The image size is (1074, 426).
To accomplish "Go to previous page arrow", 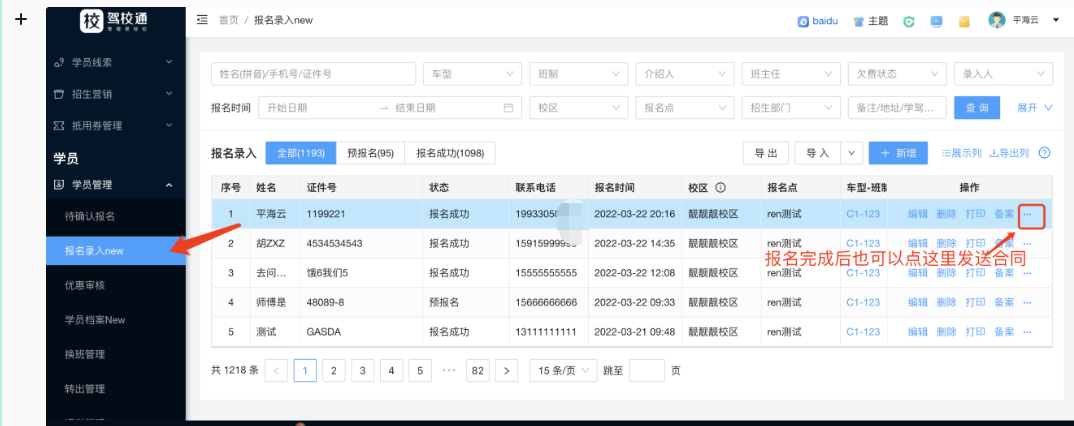I will click(x=276, y=371).
